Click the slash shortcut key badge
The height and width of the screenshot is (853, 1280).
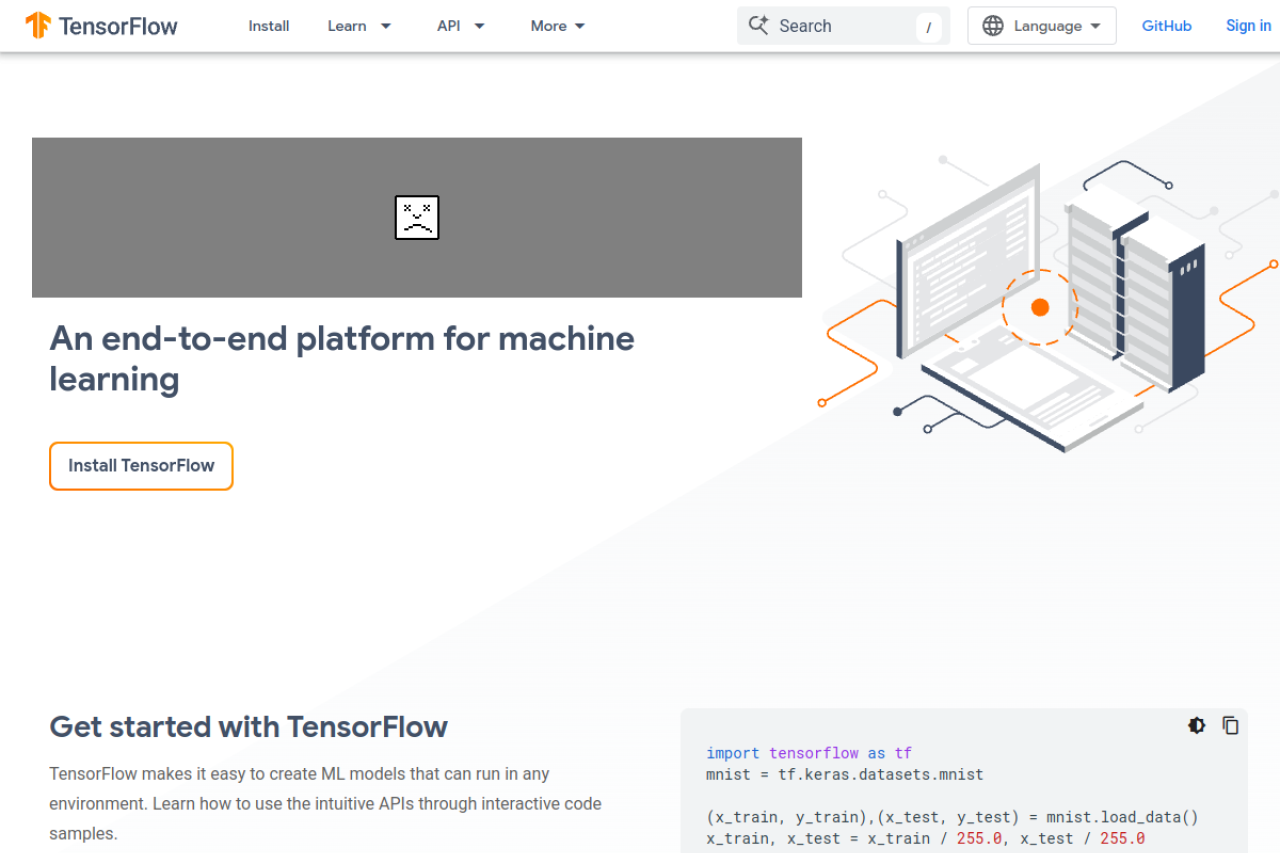929,27
